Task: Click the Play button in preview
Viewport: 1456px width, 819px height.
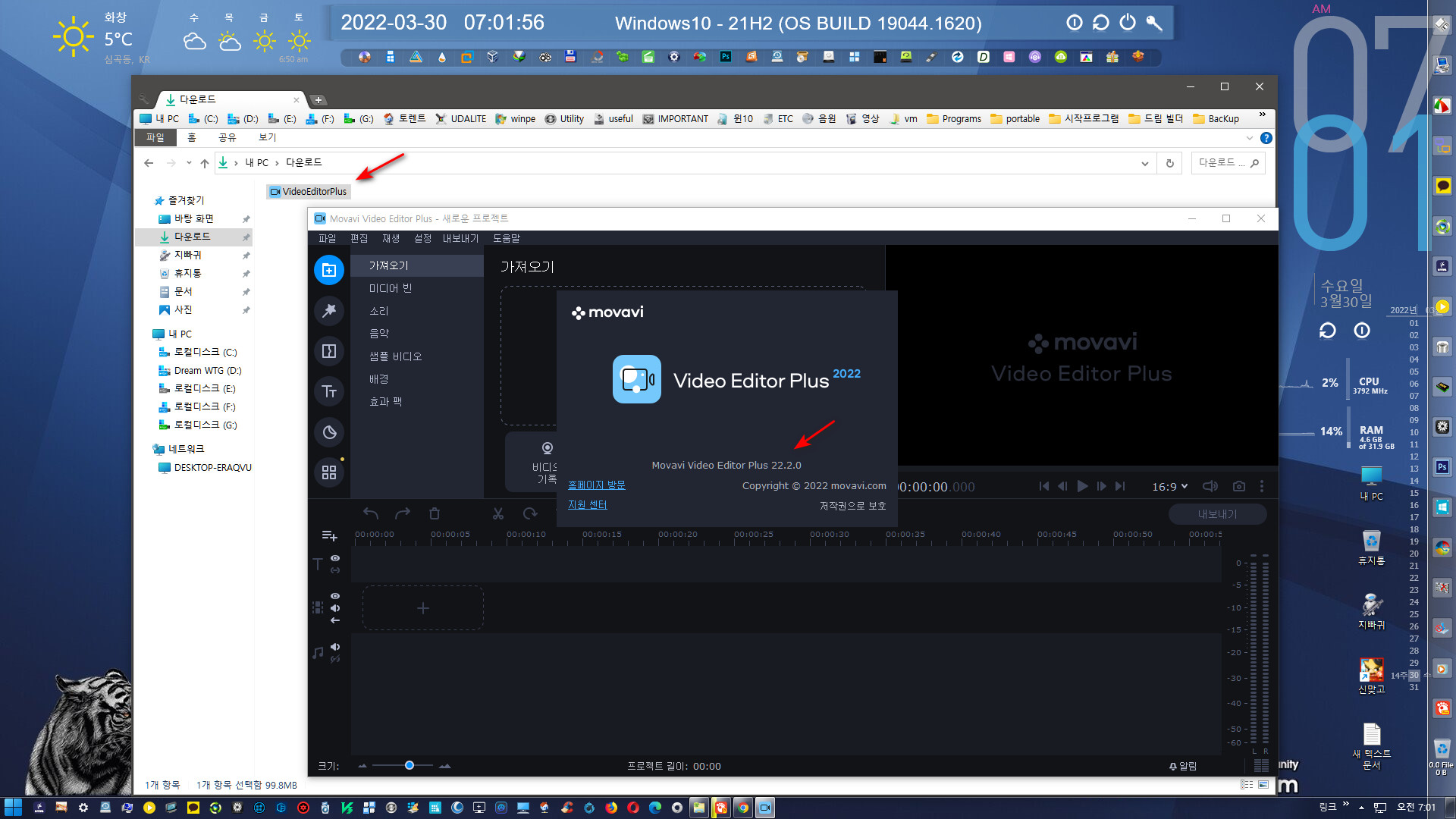Action: (1082, 486)
